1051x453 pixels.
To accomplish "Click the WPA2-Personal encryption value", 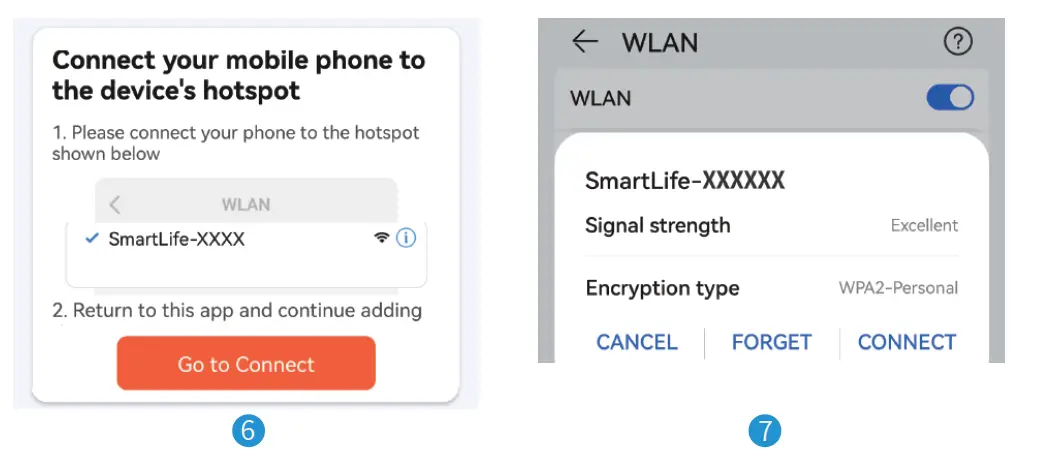I will pyautogui.click(x=898, y=288).
